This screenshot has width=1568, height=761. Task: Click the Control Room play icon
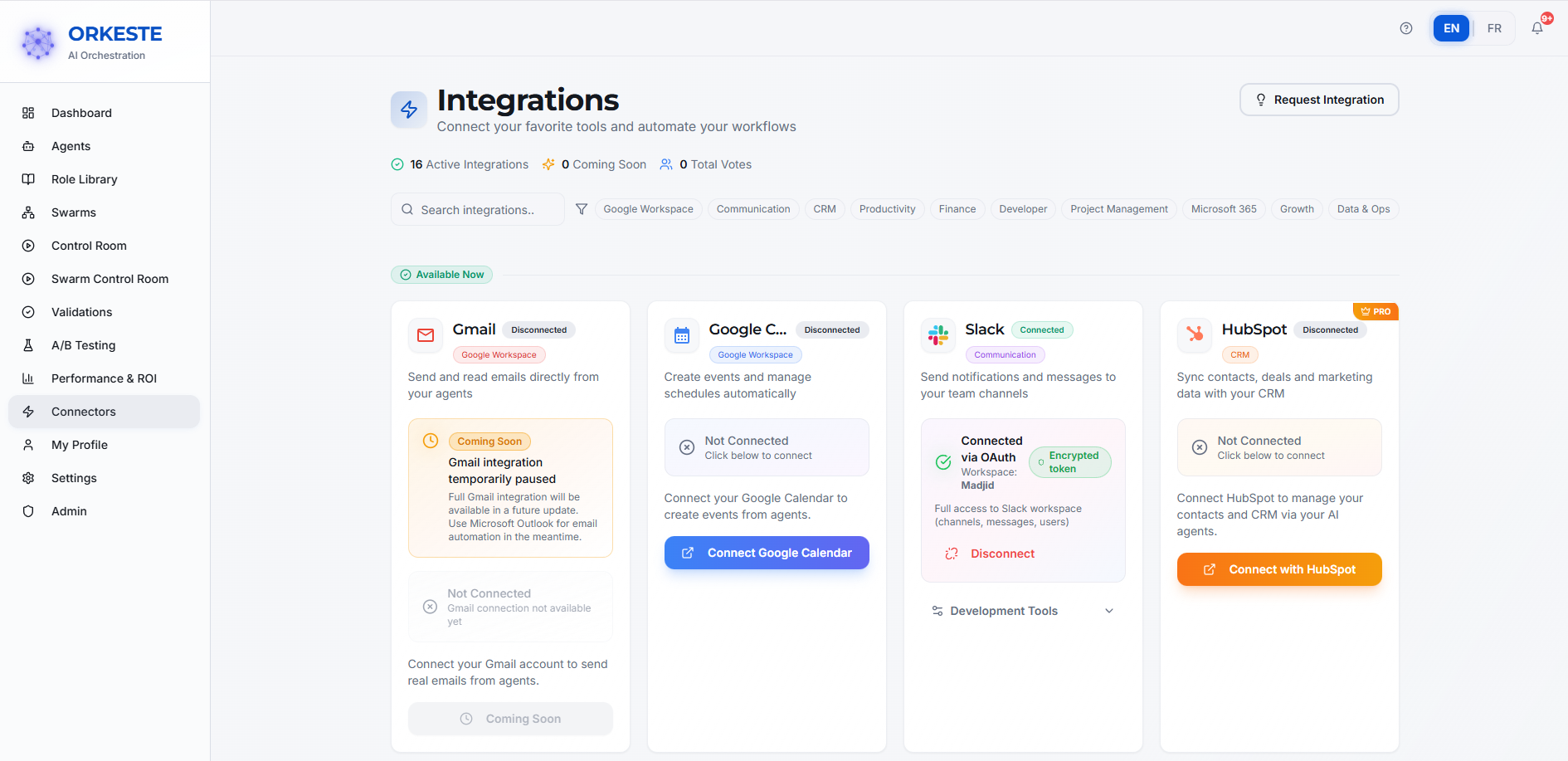[x=28, y=246]
